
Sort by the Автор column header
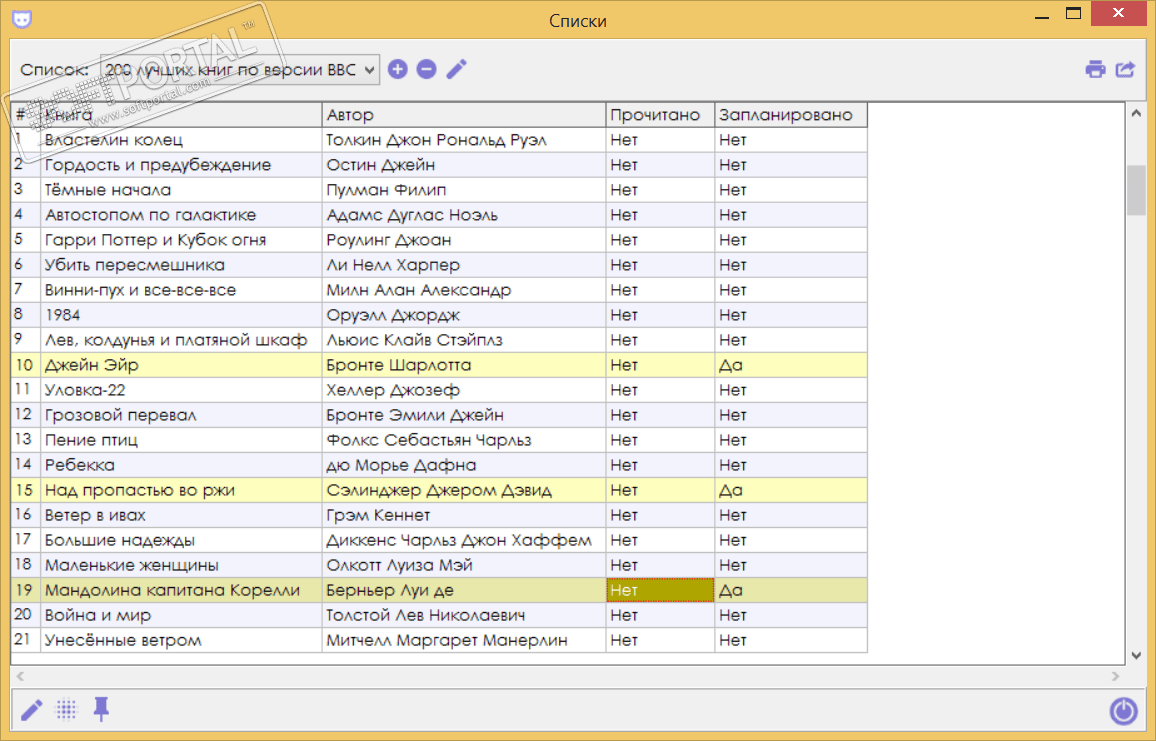pyautogui.click(x=463, y=115)
